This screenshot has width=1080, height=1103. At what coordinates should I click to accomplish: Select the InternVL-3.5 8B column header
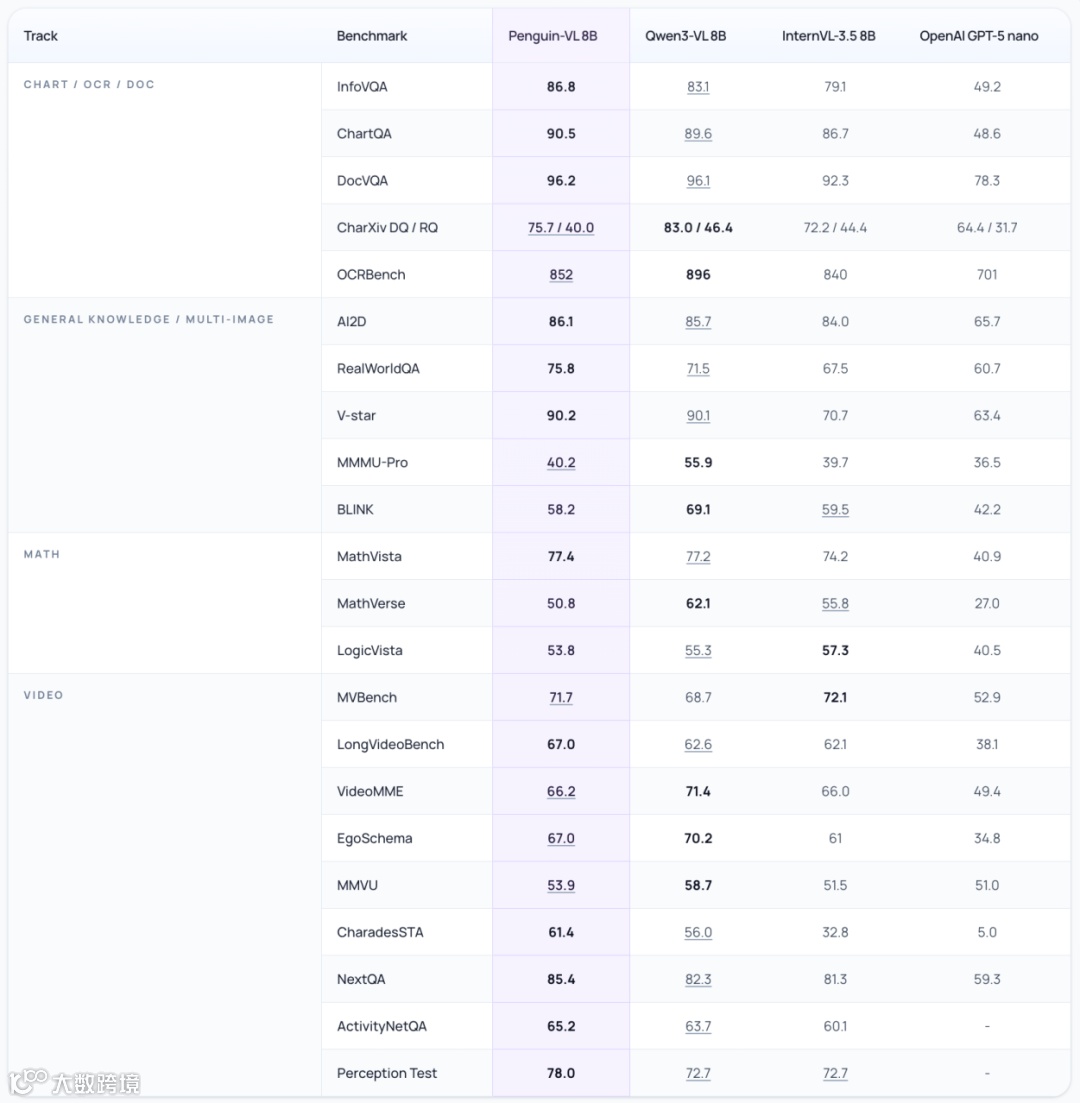pyautogui.click(x=828, y=36)
